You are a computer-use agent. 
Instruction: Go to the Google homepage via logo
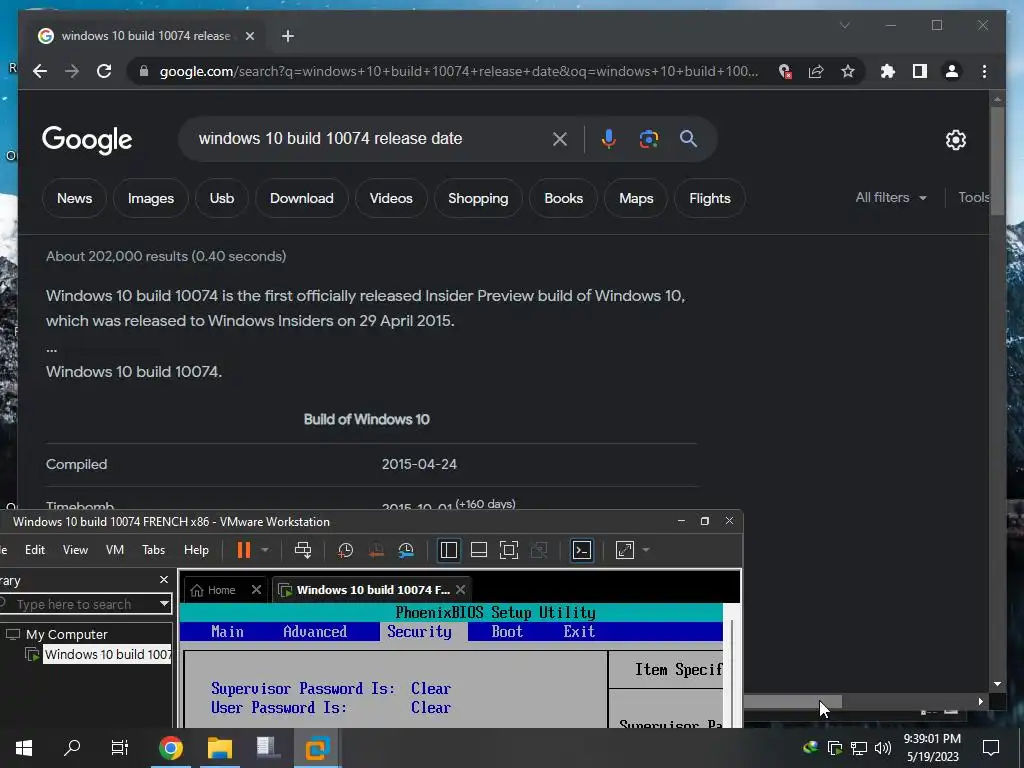click(x=87, y=140)
